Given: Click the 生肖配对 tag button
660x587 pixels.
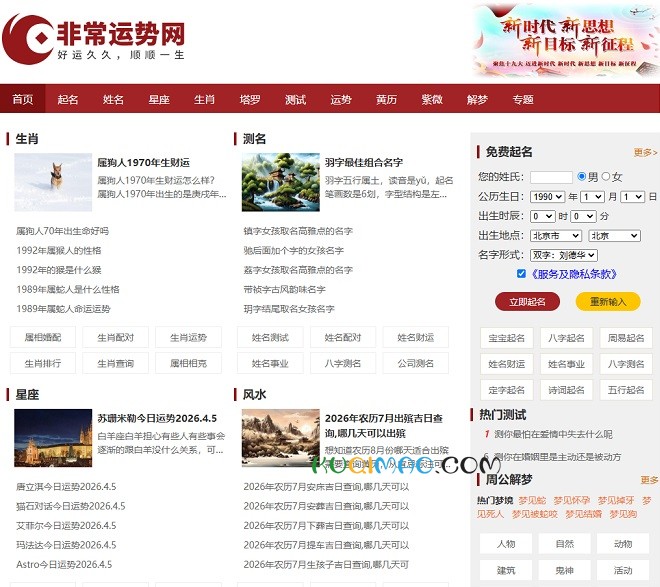Looking at the screenshot, I should point(116,337).
